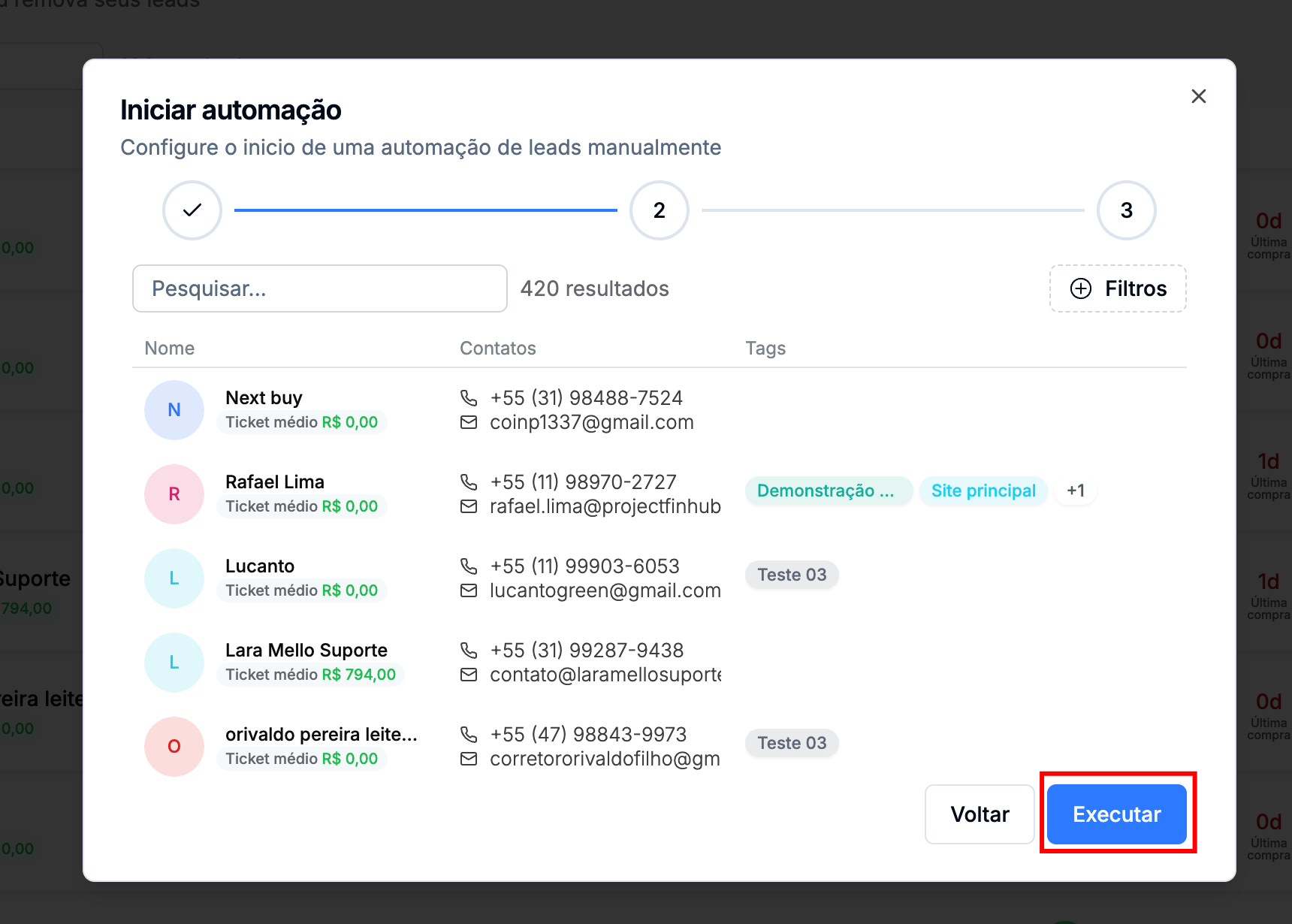The height and width of the screenshot is (924, 1292).
Task: Select the Next buy lead name
Action: (264, 397)
